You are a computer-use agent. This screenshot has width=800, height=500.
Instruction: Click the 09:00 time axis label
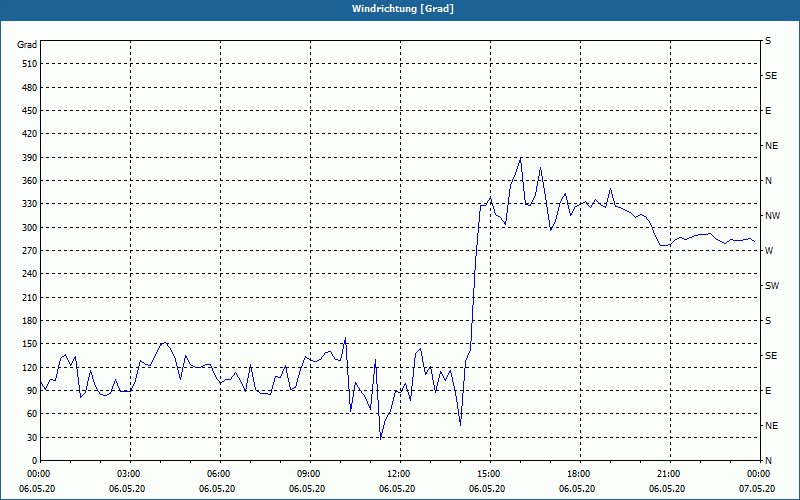[x=310, y=474]
